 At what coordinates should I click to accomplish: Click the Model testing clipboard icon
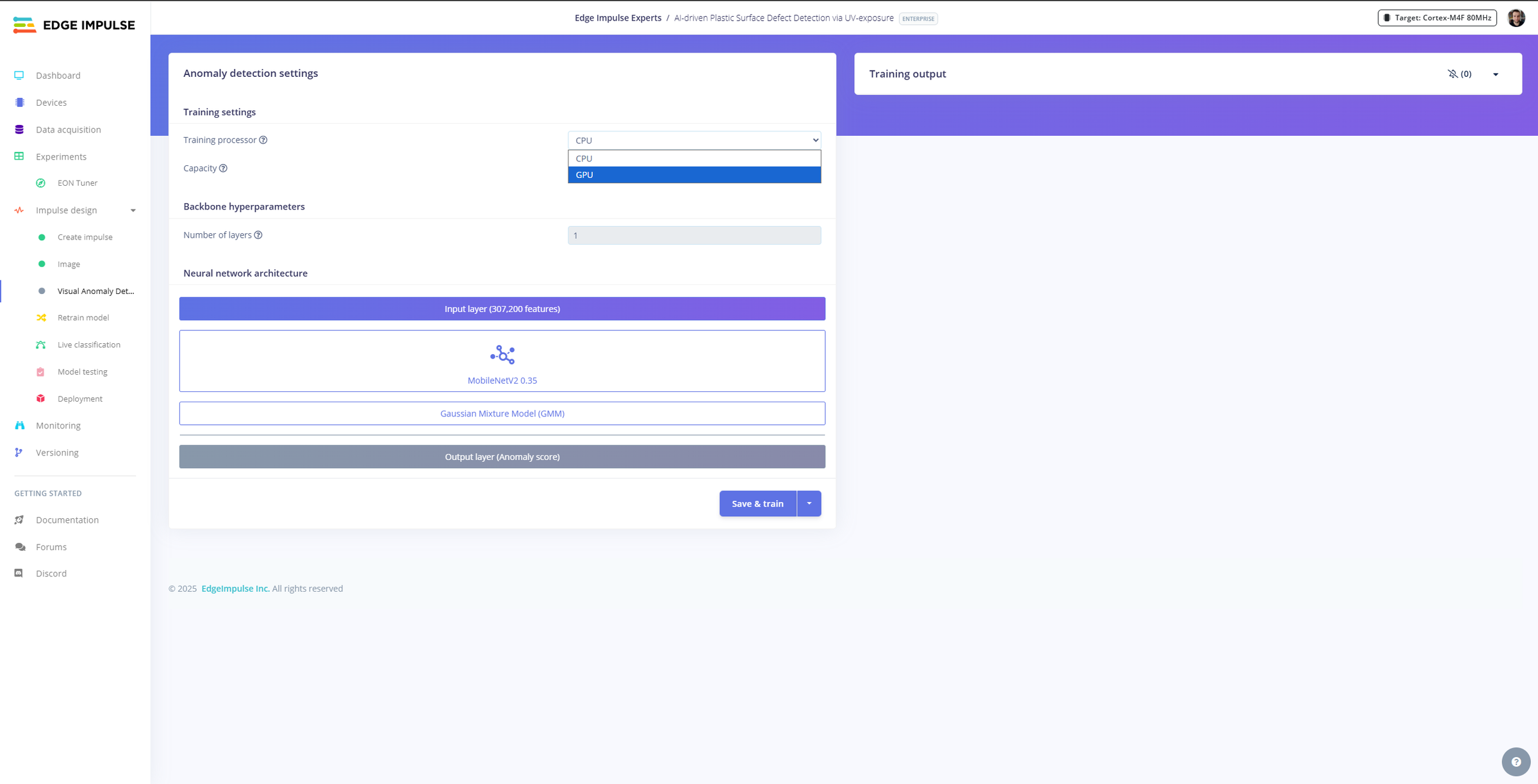[x=41, y=372]
